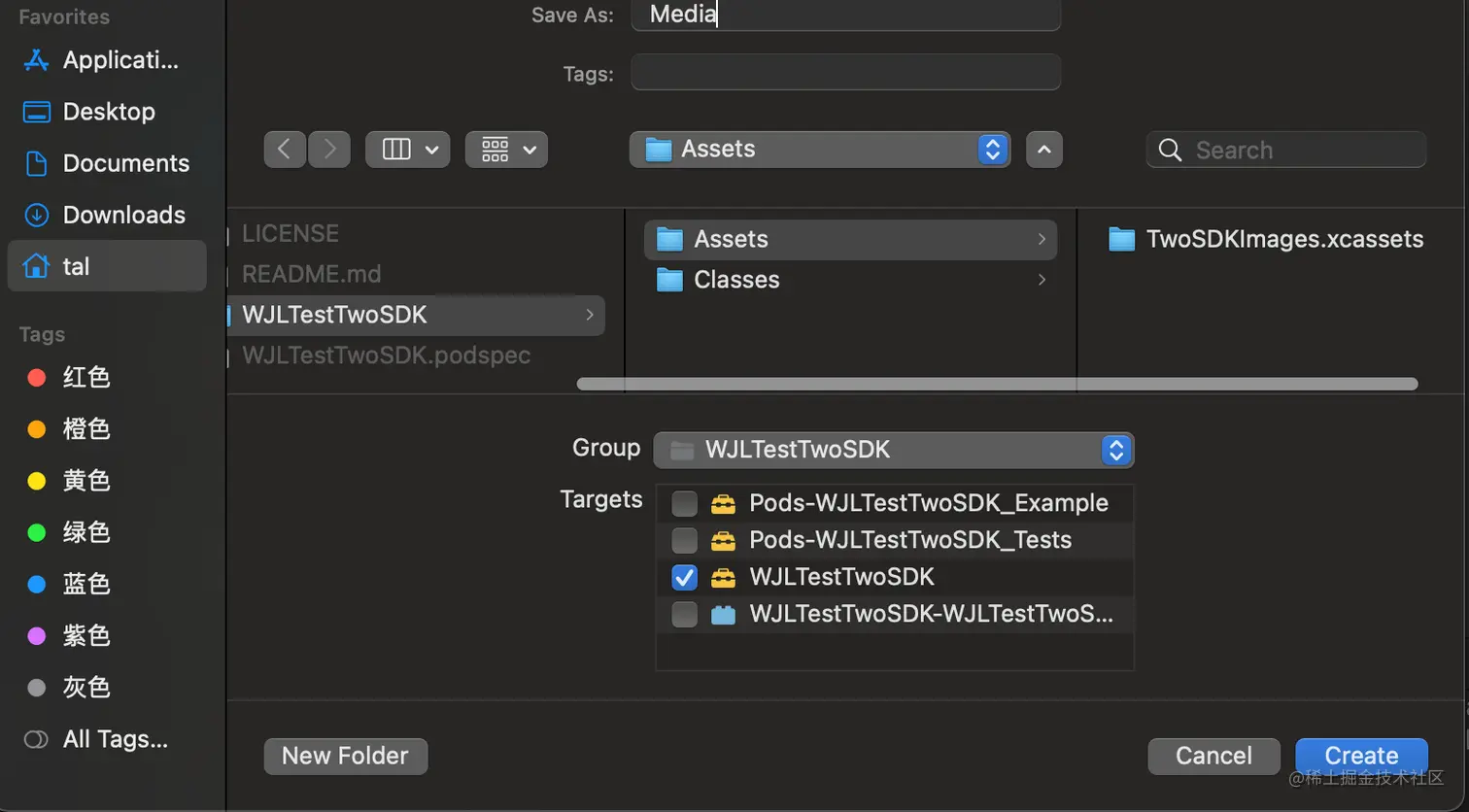Click the TwoSDKImages.xcassets folder icon
The image size is (1469, 812).
pyautogui.click(x=1122, y=239)
